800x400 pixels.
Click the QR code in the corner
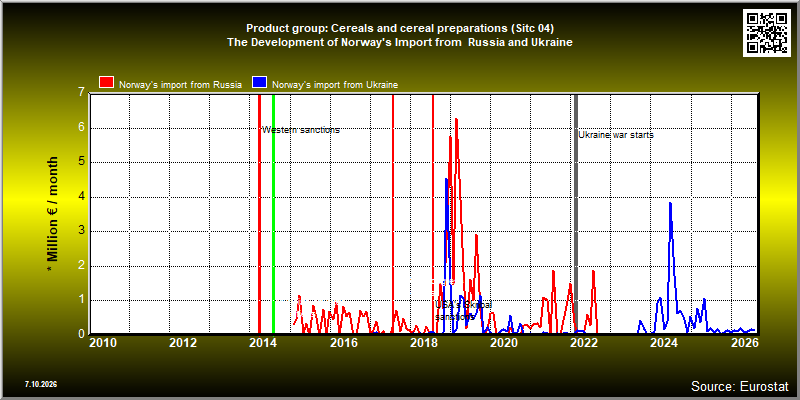(767, 33)
